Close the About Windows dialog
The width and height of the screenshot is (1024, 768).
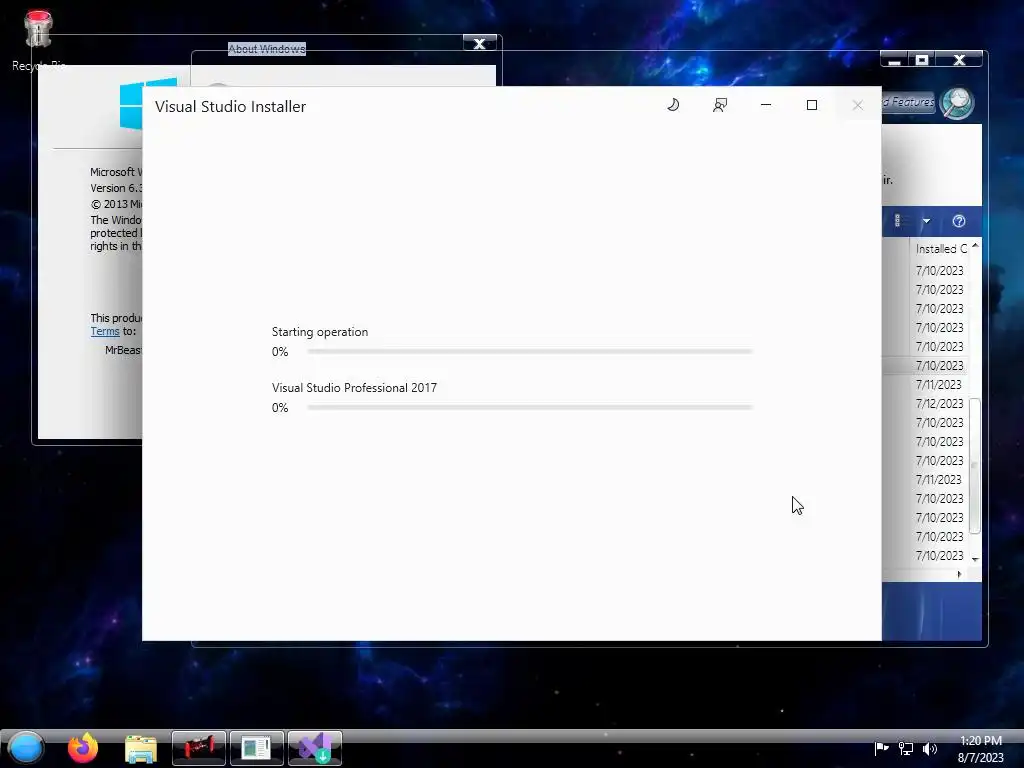click(479, 43)
